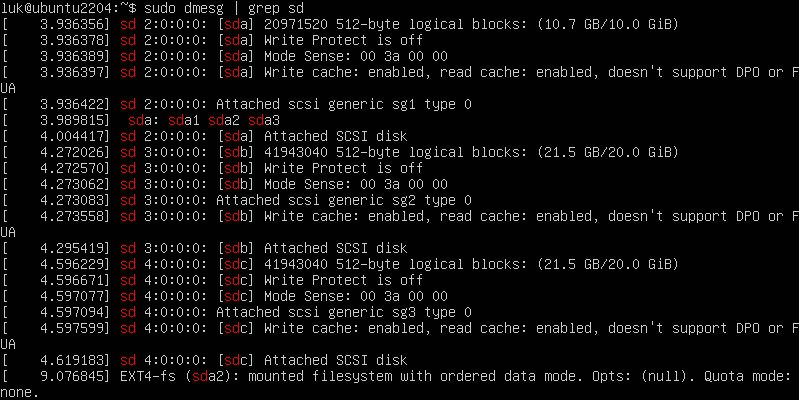Click the timestamp 4.619183
The width and height of the screenshot is (799, 400).
72,360
